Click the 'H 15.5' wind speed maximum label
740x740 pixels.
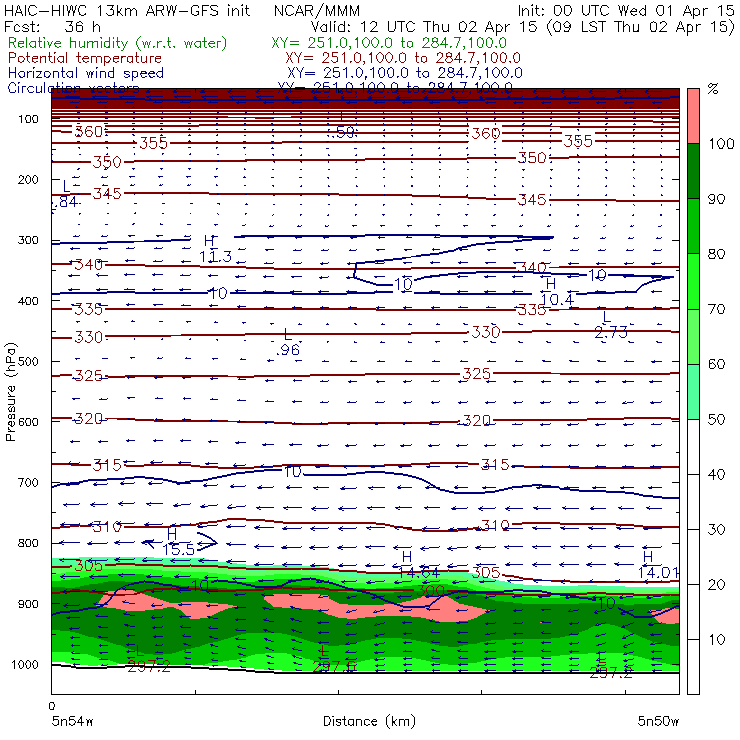(x=178, y=542)
